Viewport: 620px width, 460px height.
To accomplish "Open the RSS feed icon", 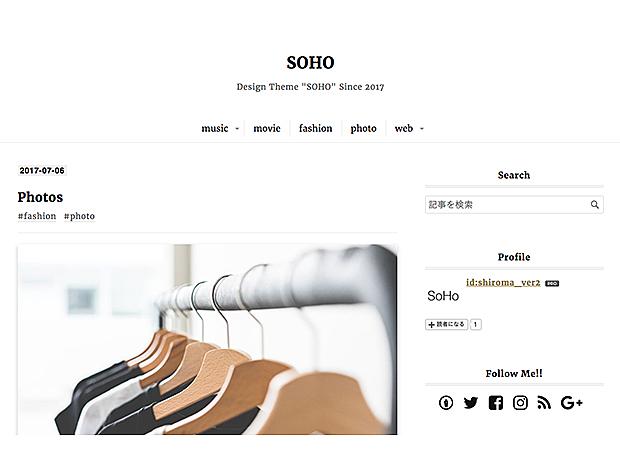I will [544, 403].
